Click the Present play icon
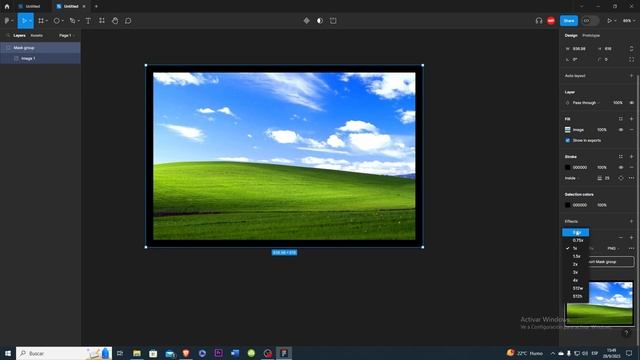This screenshot has height=360, width=640. 609,21
